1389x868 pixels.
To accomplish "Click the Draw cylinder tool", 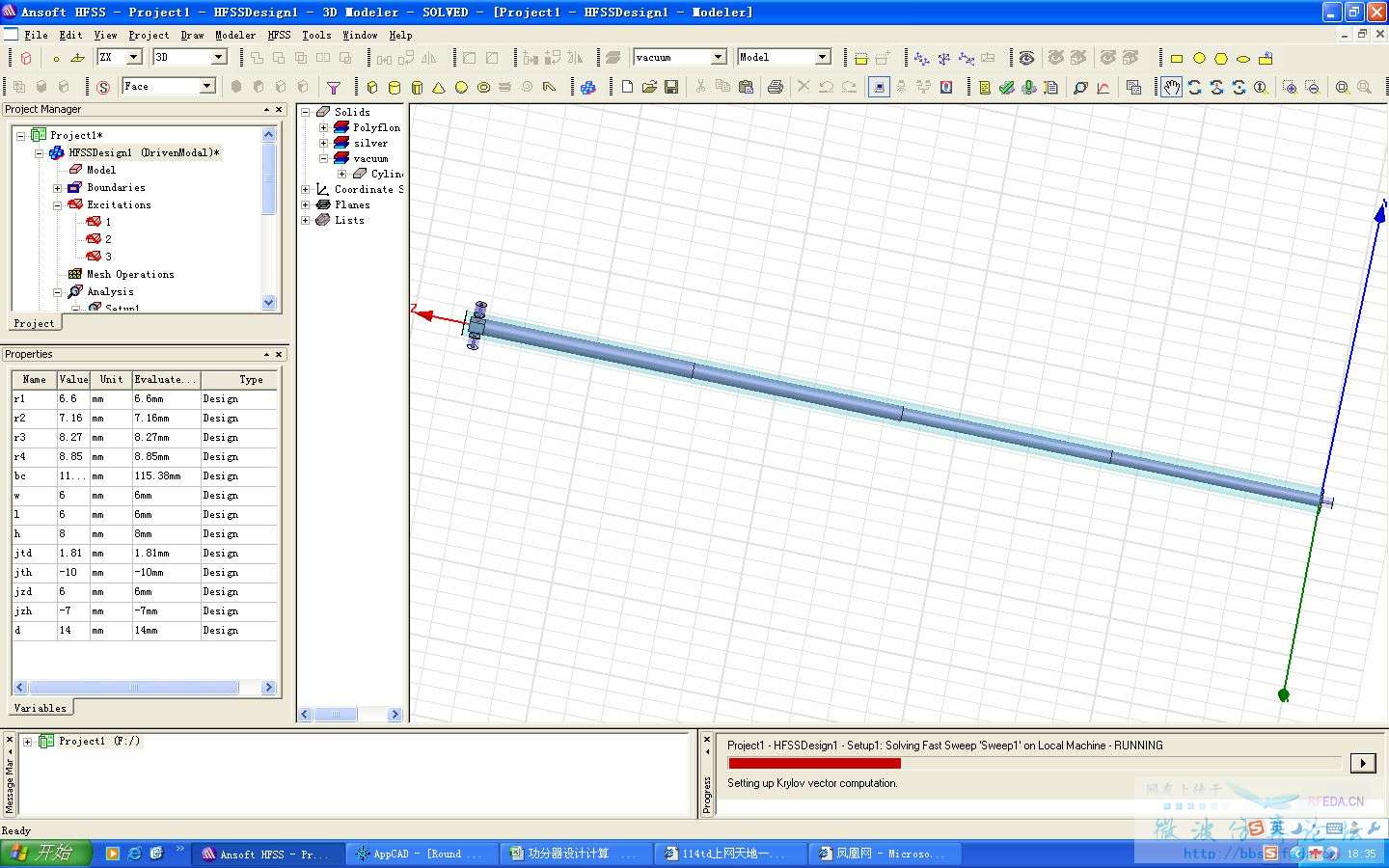I will pyautogui.click(x=394, y=87).
